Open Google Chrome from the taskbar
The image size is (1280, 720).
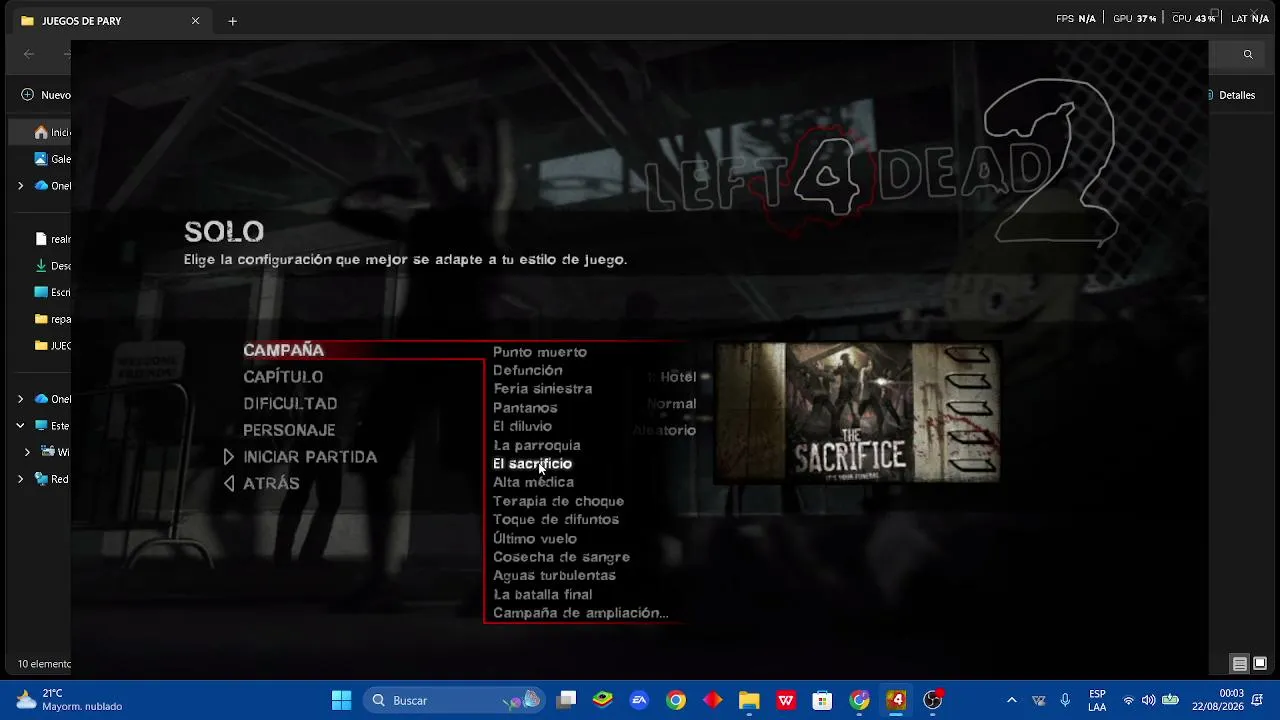[x=676, y=700]
